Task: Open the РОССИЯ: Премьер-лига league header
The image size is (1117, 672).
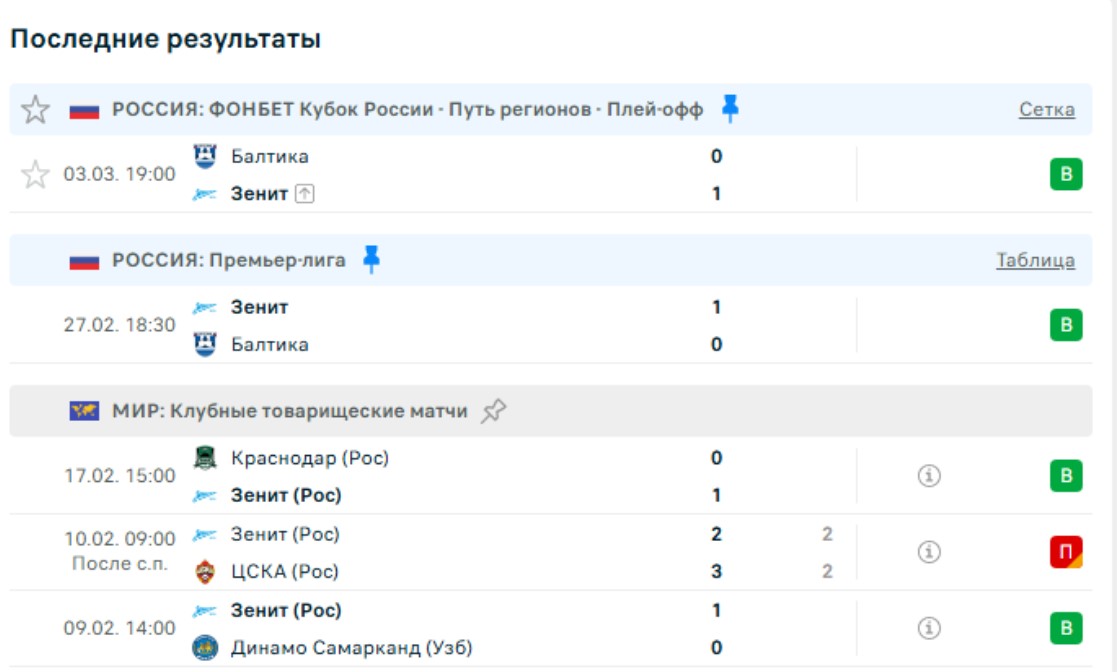Action: [229, 261]
